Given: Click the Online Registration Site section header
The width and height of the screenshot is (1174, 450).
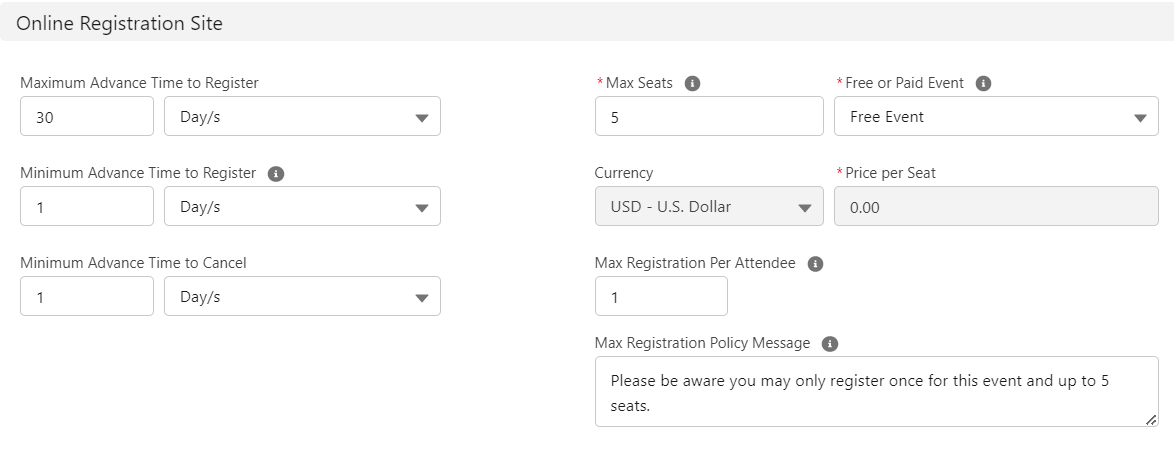Looking at the screenshot, I should click(x=119, y=24).
